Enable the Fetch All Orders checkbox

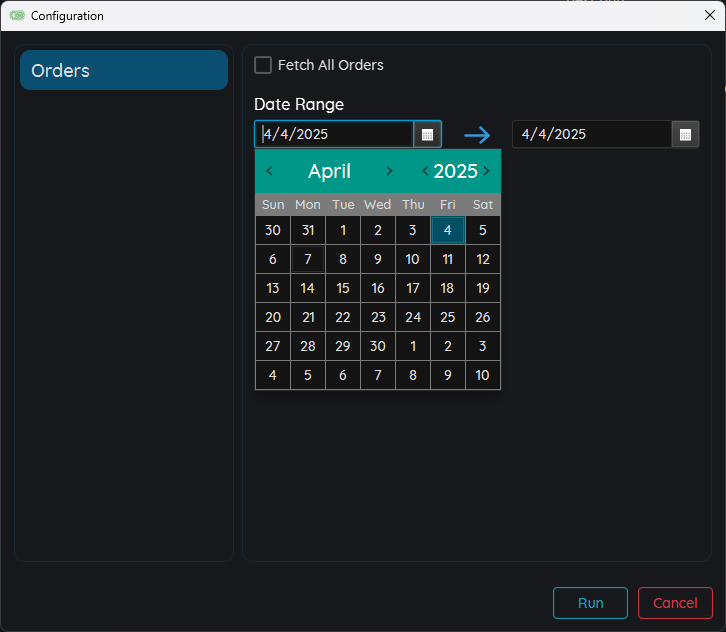click(x=263, y=65)
